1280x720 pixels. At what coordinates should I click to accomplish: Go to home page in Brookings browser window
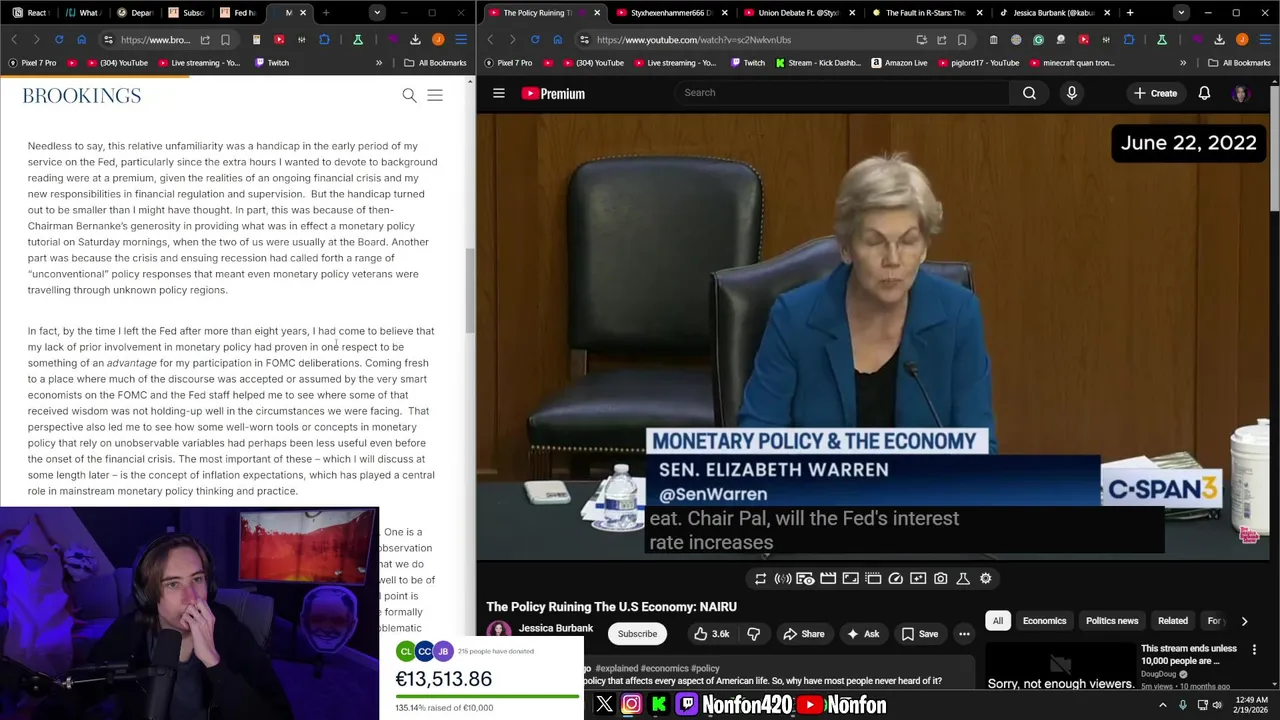[81, 40]
